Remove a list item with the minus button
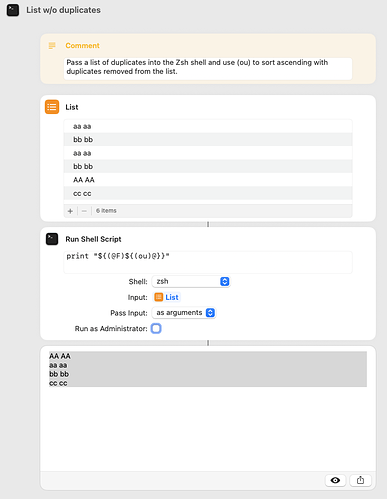This screenshot has height=499, width=387. tap(84, 211)
